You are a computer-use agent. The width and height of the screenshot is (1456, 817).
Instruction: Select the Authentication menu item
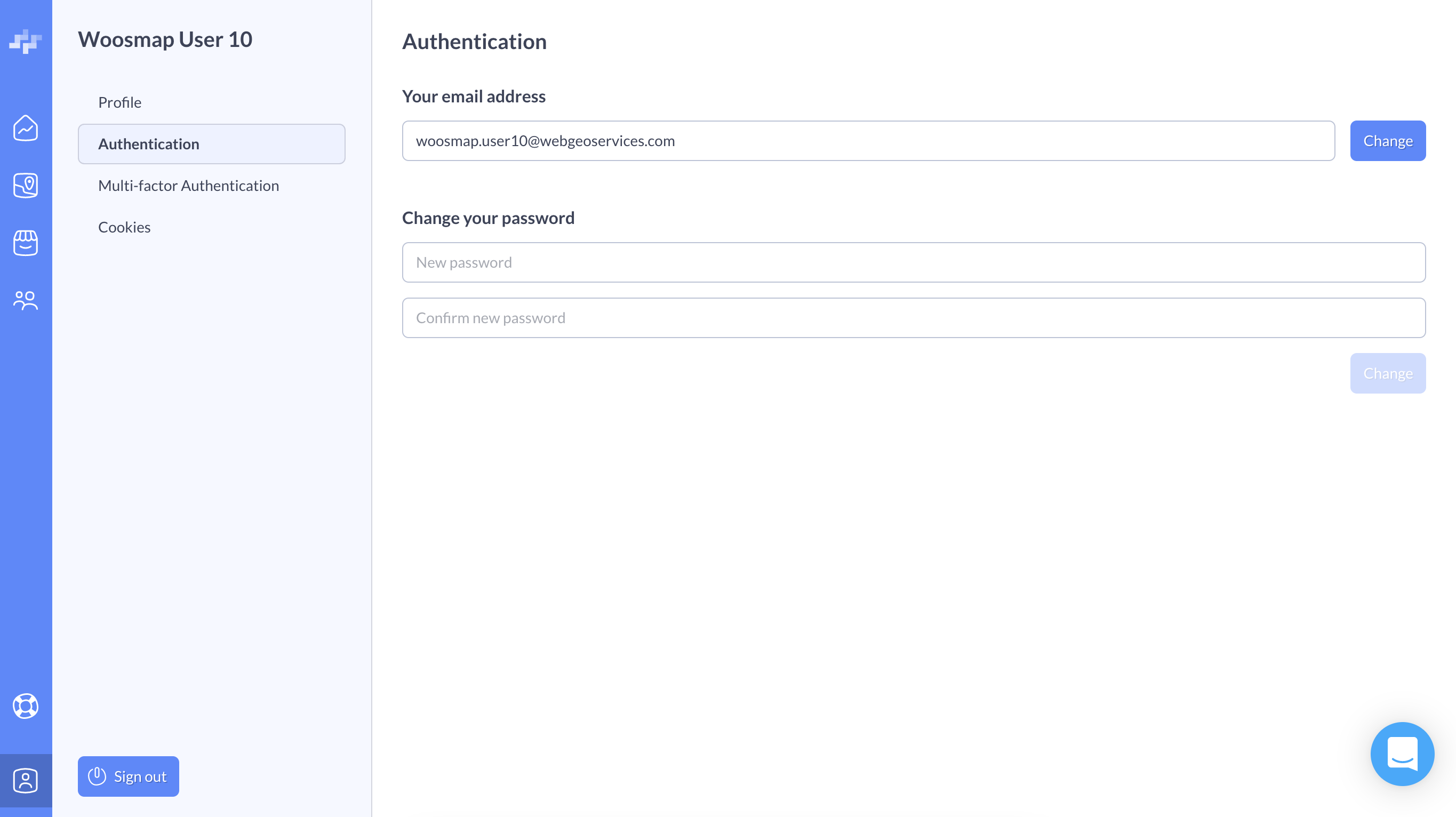(211, 144)
